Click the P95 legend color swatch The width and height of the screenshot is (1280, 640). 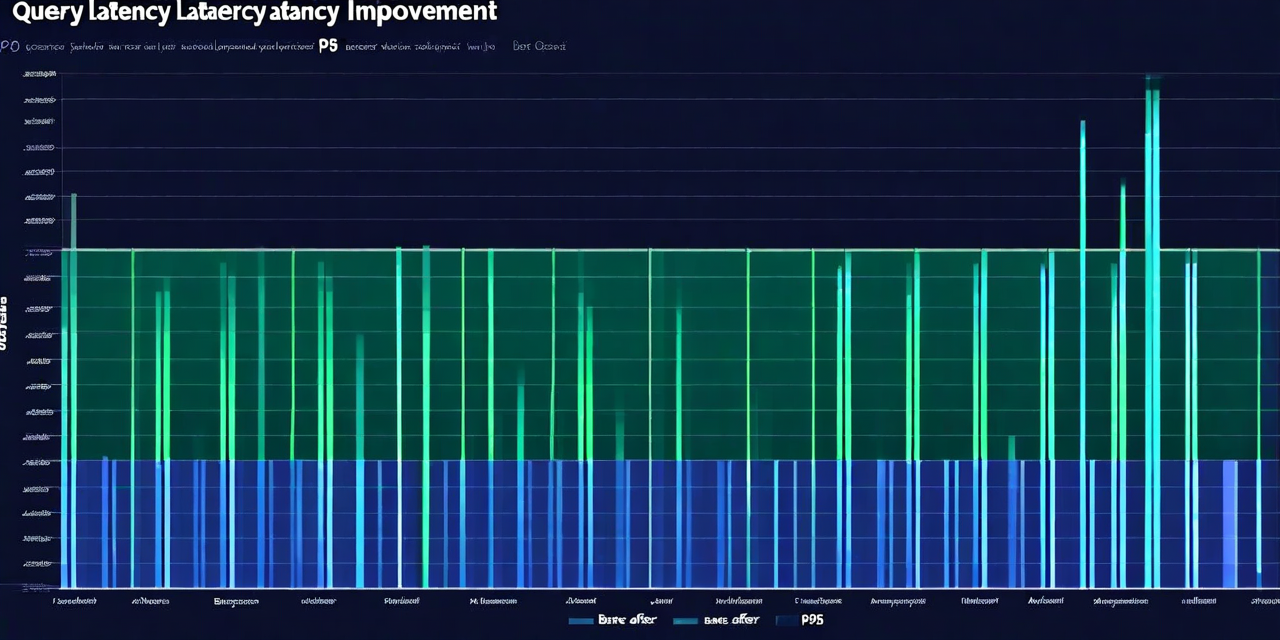[x=786, y=620]
